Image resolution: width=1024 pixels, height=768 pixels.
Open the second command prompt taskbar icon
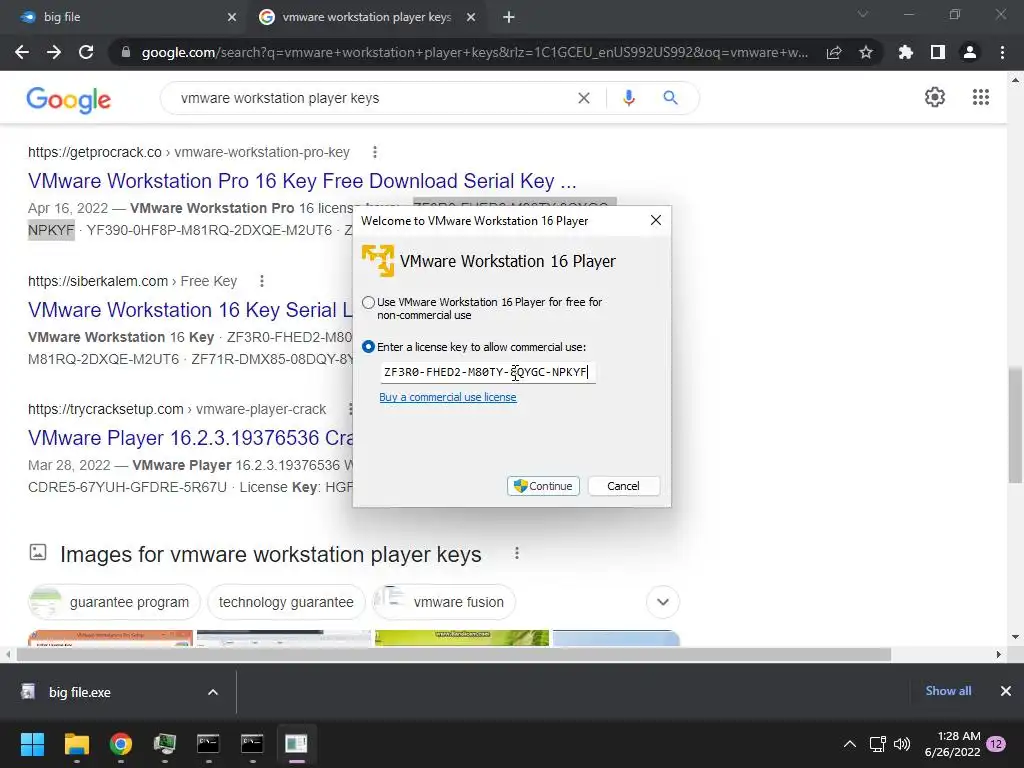[252, 744]
